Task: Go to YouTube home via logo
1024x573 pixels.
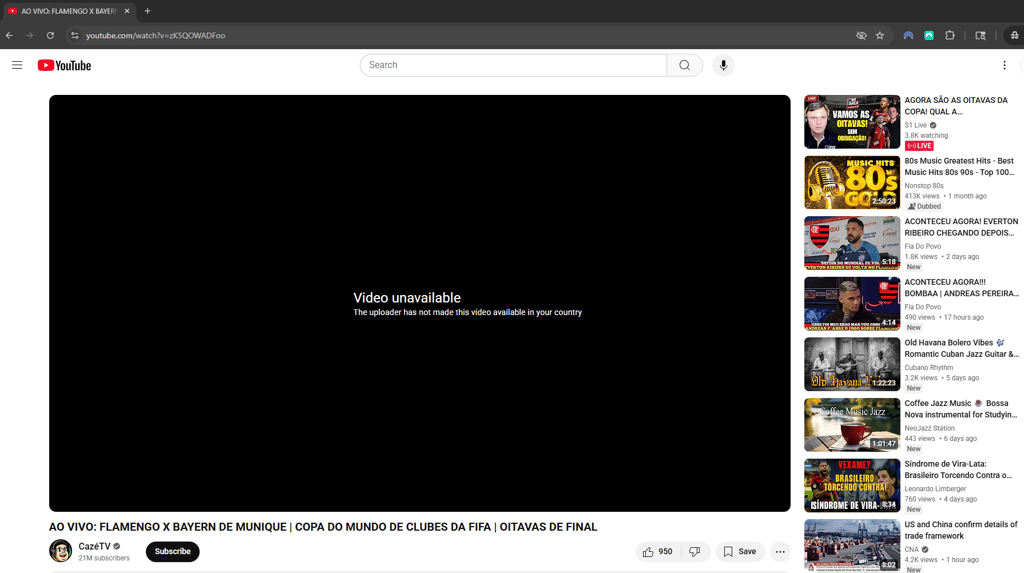Action: (64, 65)
